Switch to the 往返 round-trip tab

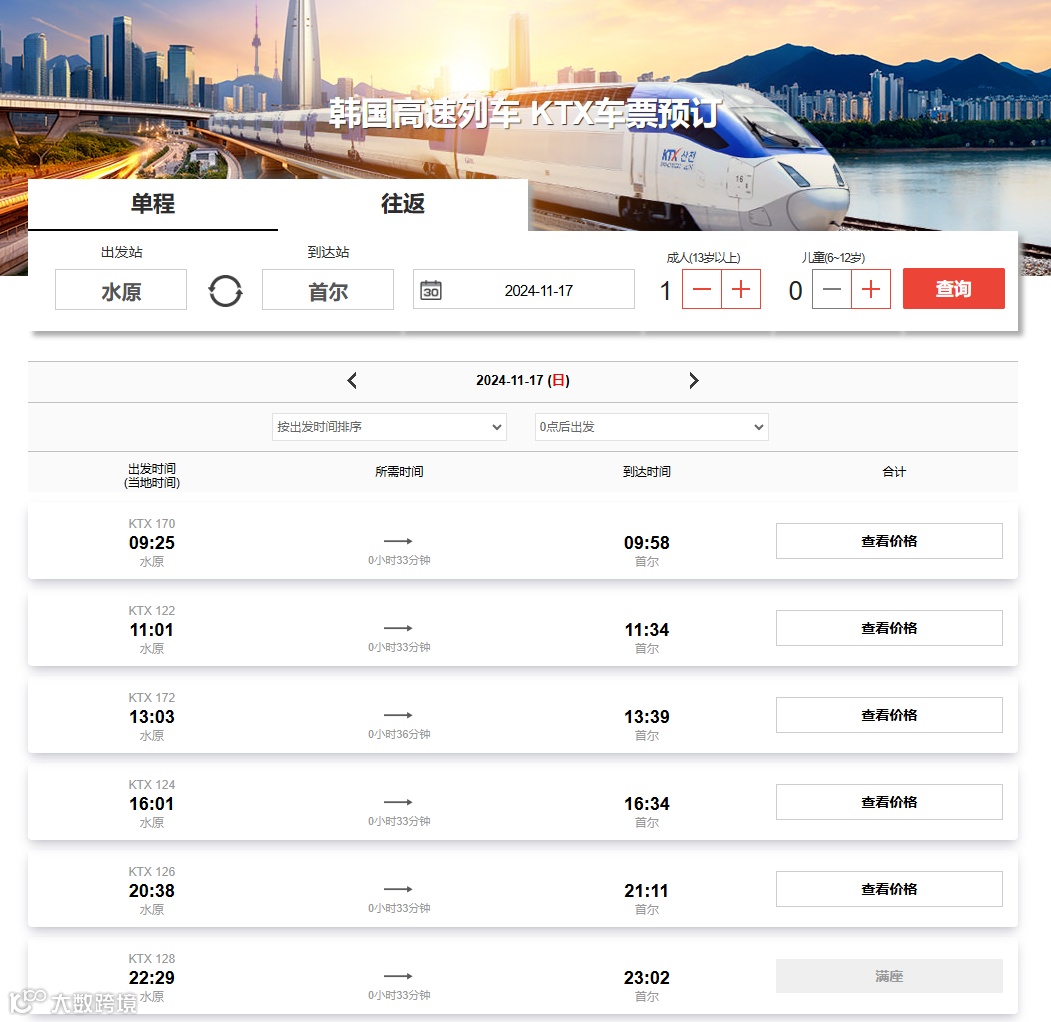coord(403,204)
